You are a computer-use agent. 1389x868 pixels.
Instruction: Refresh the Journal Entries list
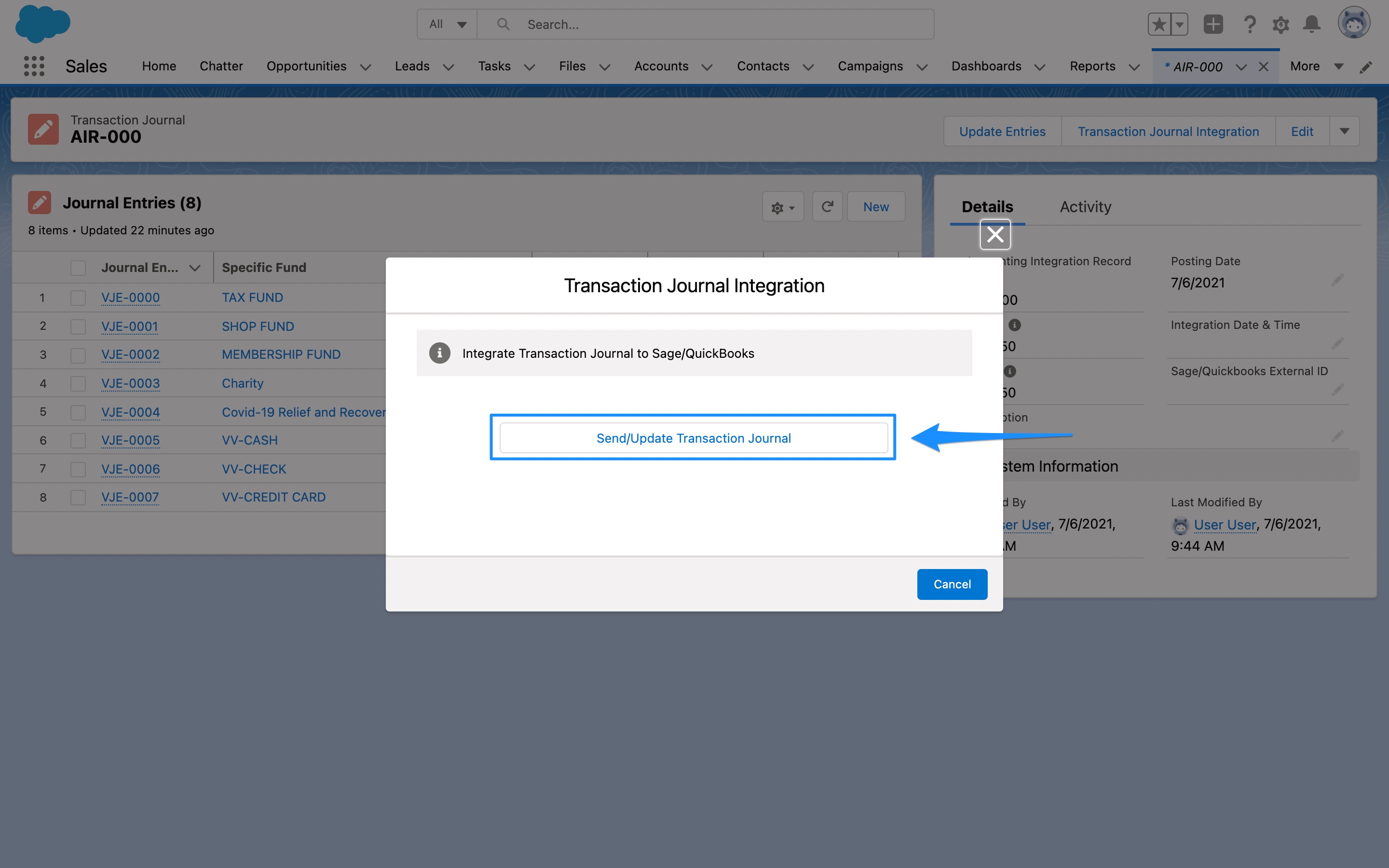[x=827, y=206]
